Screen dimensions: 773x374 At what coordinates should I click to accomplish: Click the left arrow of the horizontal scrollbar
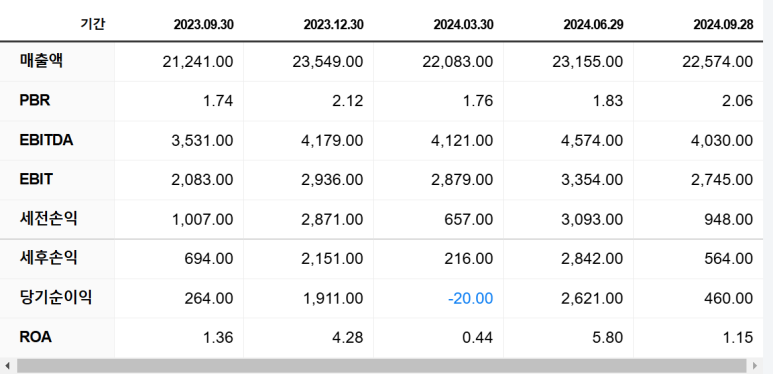click(x=6, y=366)
